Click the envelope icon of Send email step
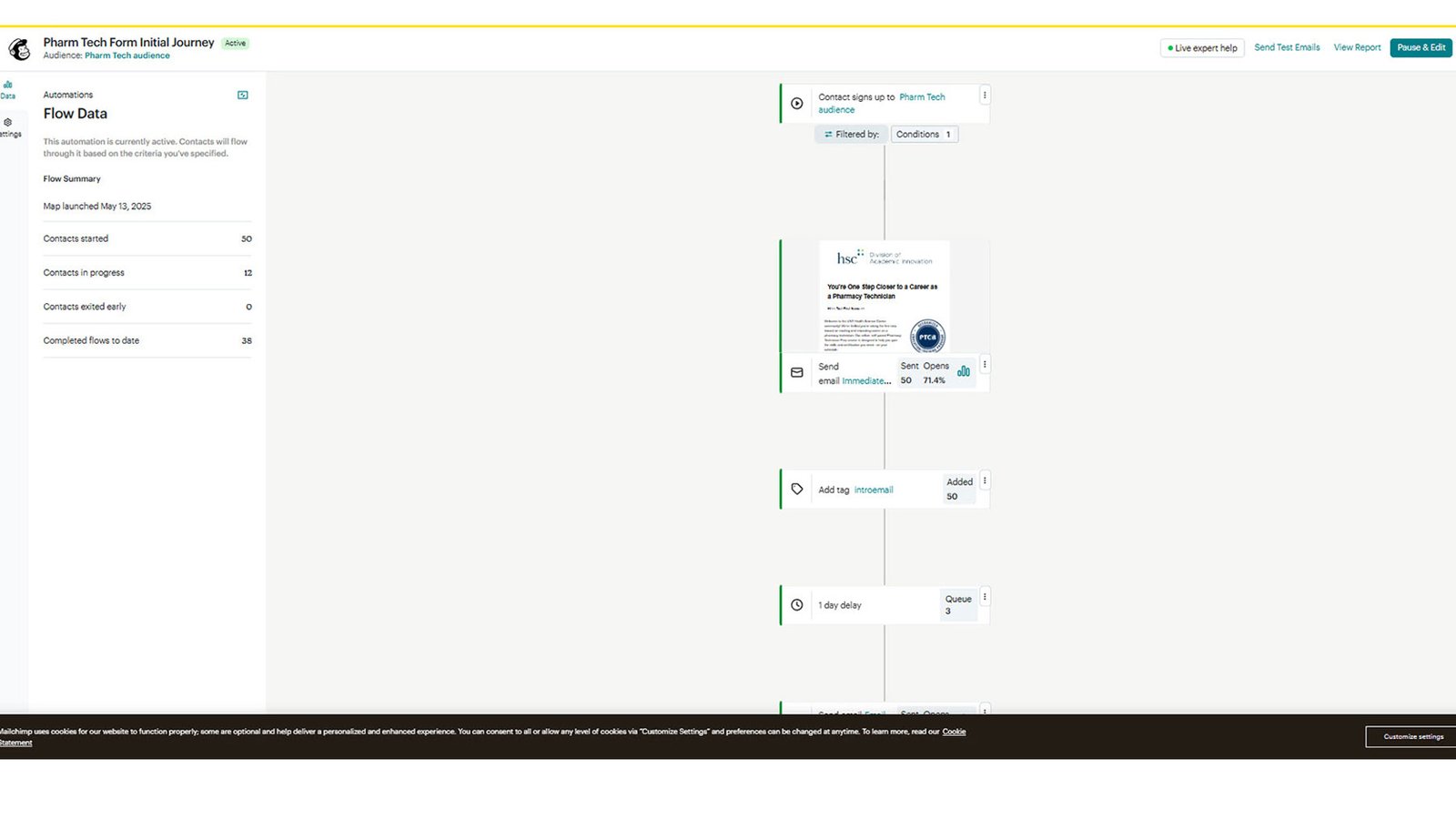 (797, 372)
